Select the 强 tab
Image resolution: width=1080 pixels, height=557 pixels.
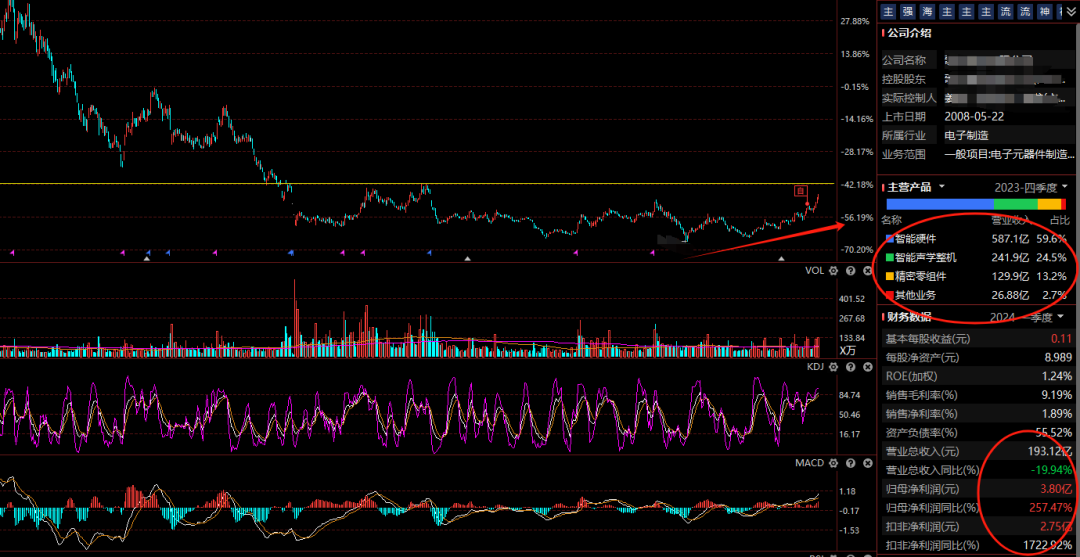(x=908, y=12)
